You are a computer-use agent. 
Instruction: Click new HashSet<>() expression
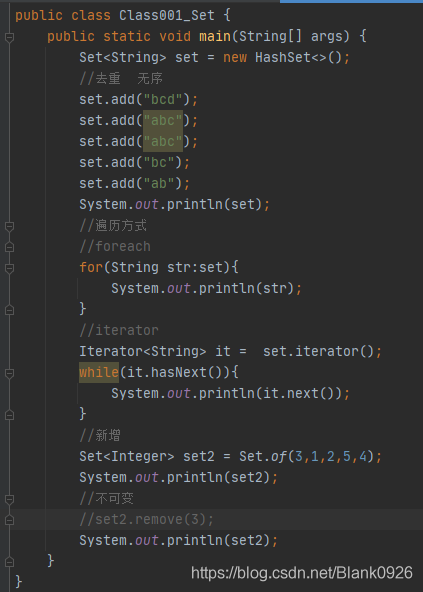coord(283,57)
